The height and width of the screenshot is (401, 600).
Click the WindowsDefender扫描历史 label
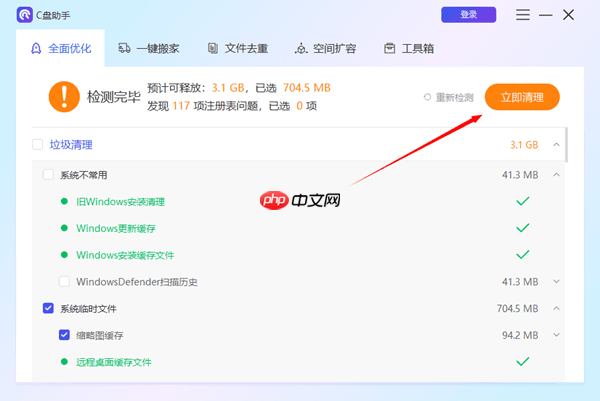[137, 282]
